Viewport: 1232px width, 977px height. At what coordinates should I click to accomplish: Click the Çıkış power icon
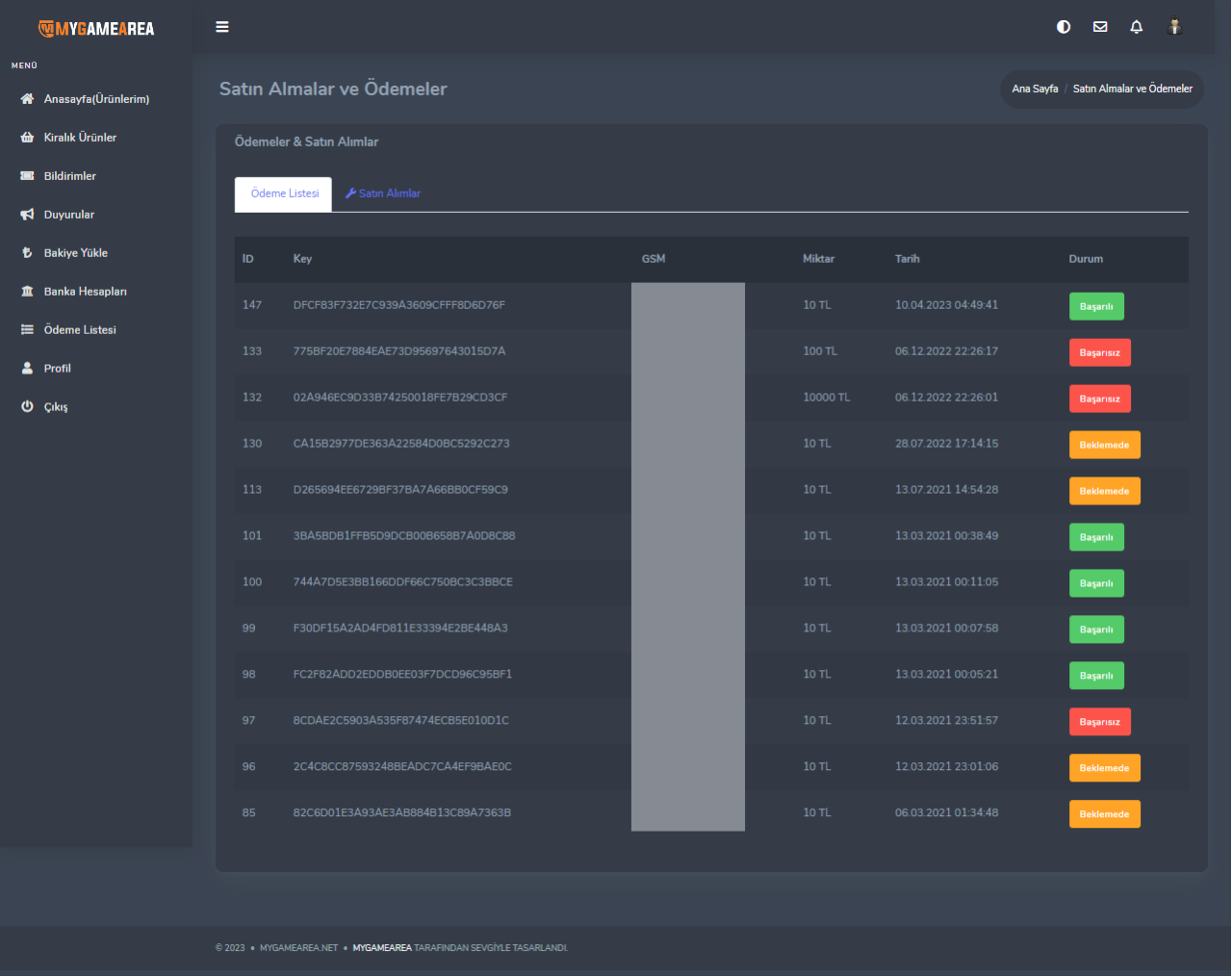[x=27, y=407]
